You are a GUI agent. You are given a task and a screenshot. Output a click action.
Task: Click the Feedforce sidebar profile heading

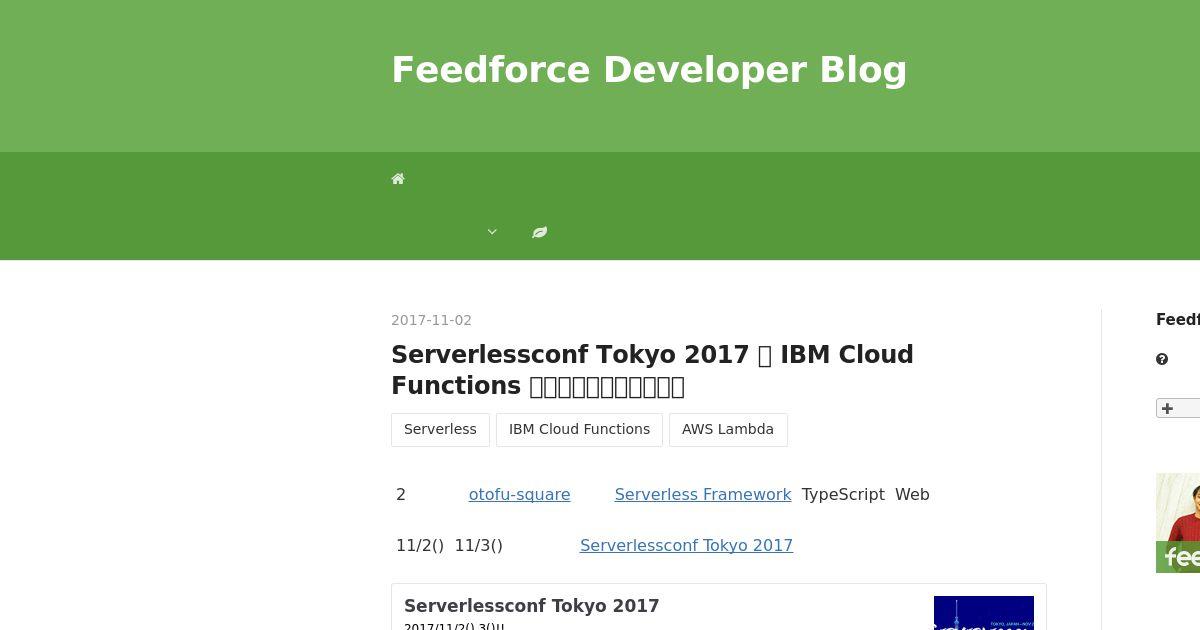point(1178,320)
